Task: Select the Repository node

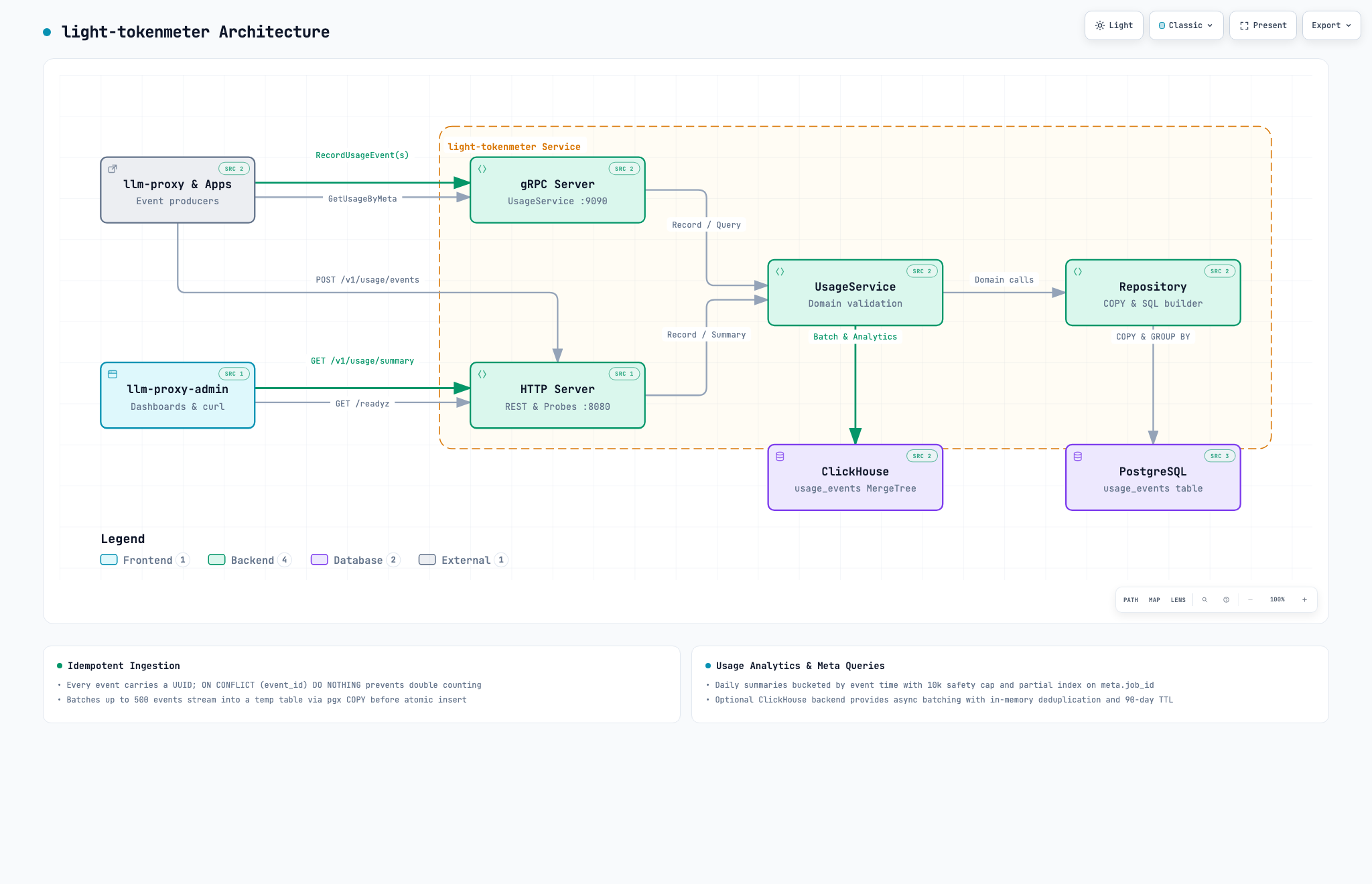Action: click(1153, 293)
